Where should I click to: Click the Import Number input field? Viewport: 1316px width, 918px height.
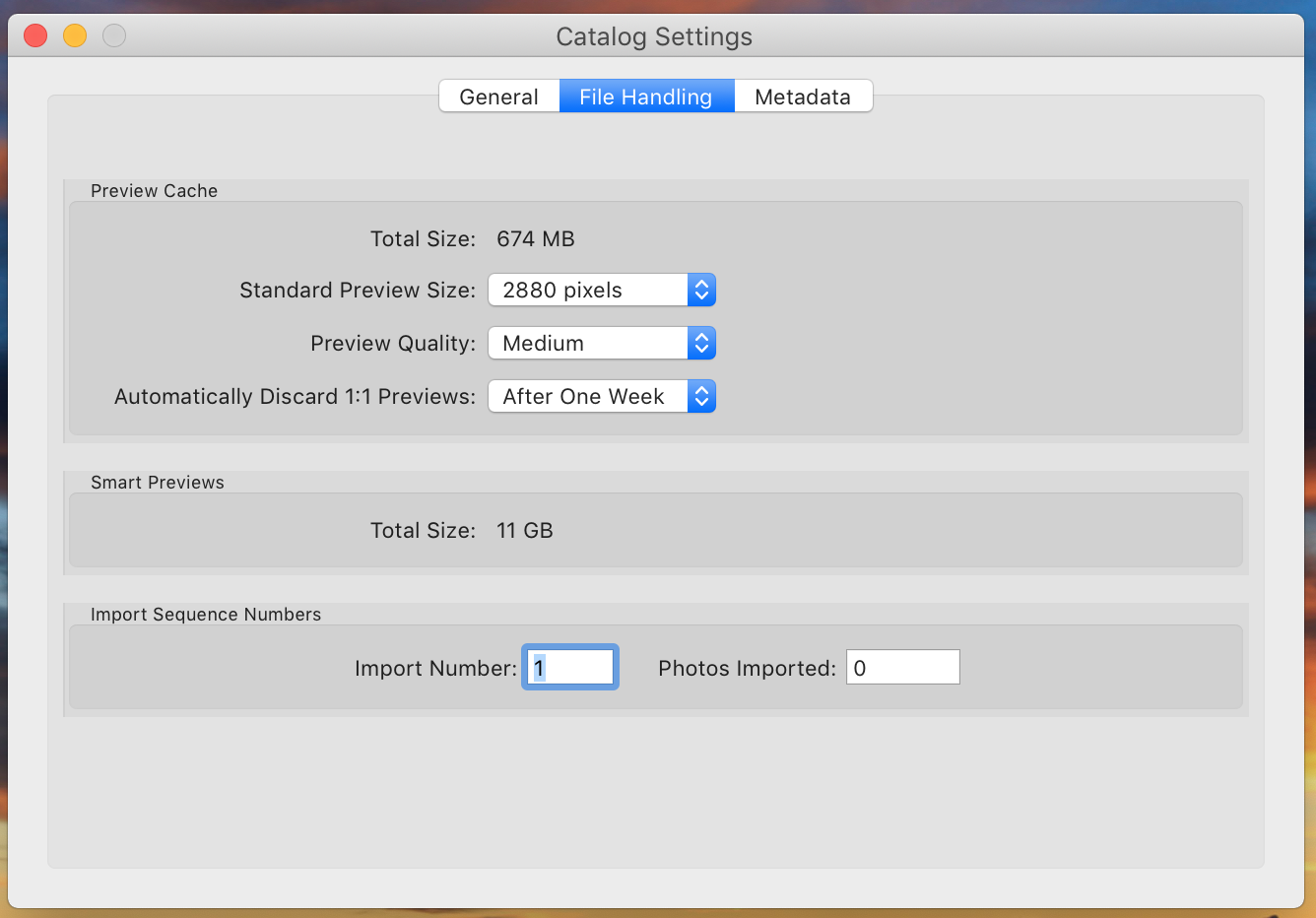pos(570,668)
